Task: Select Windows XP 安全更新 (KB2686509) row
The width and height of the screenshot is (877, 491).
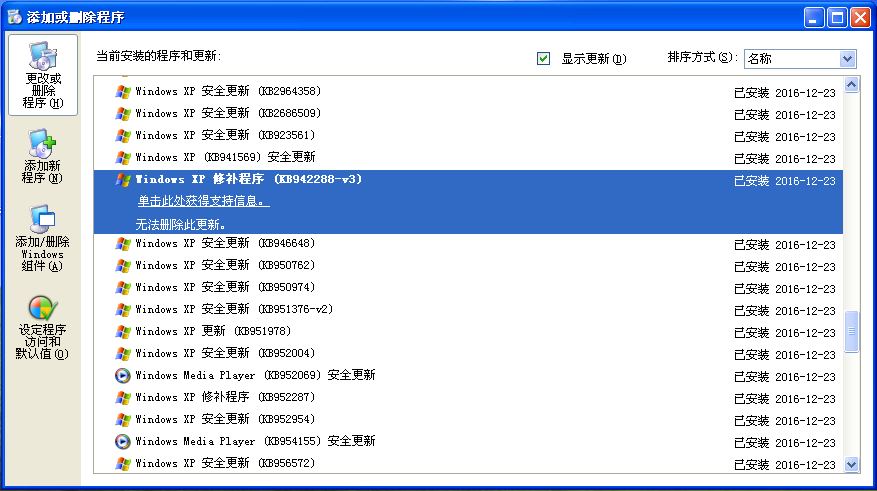Action: point(468,114)
